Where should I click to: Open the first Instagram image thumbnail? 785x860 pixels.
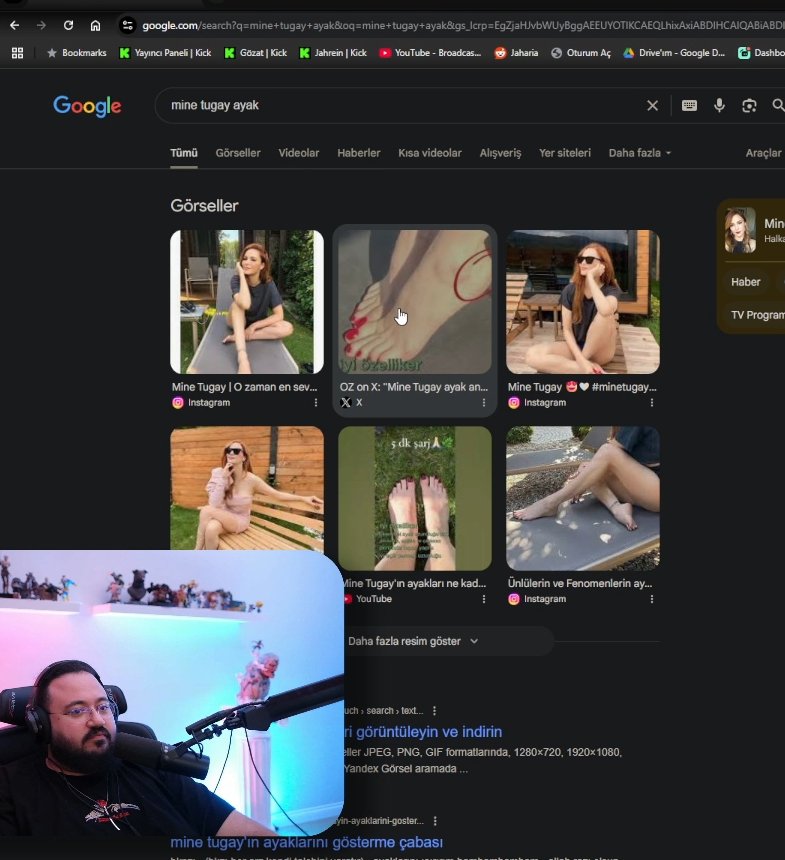tap(247, 302)
